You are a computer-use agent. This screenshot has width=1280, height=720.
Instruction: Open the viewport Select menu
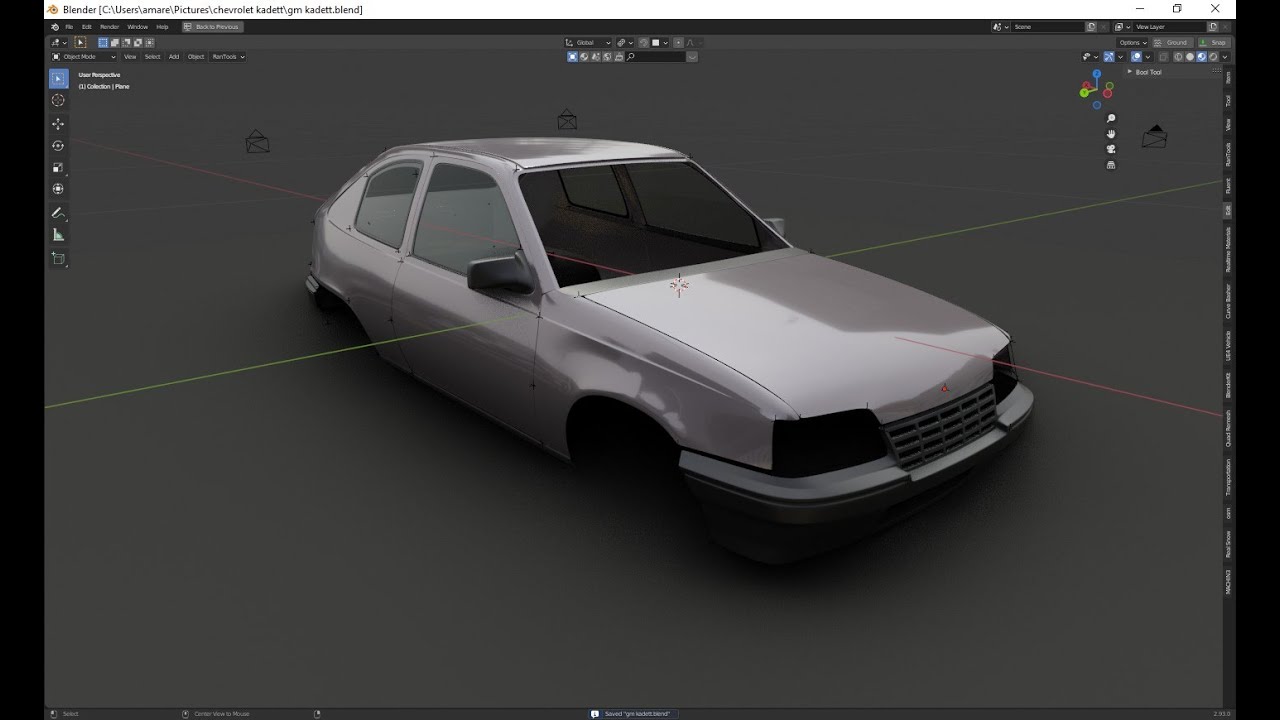point(152,57)
